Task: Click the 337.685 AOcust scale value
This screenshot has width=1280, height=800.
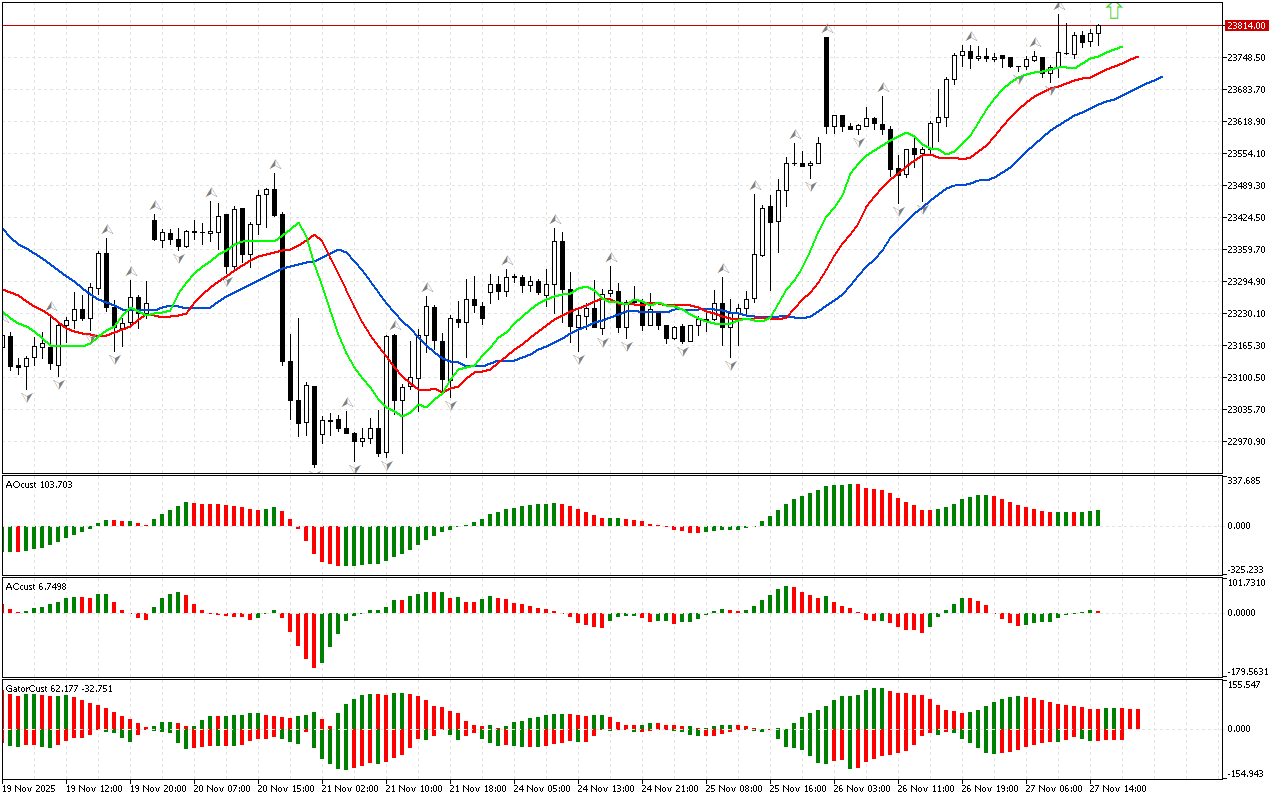Action: [1249, 481]
